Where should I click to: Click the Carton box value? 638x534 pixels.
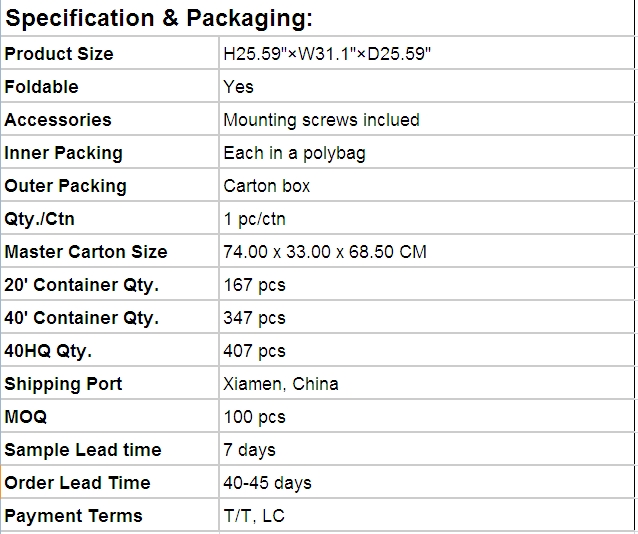(x=267, y=186)
